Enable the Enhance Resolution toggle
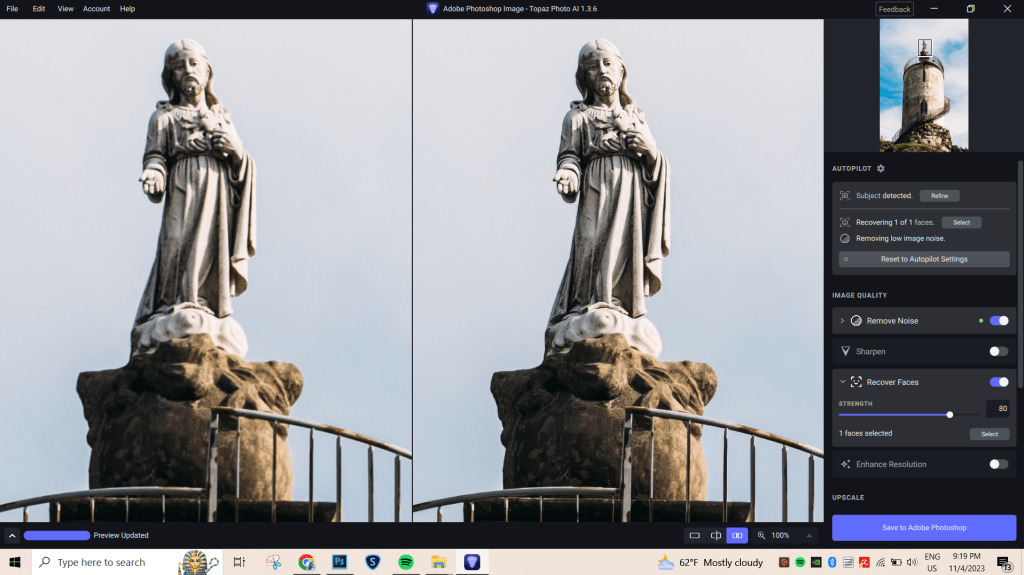This screenshot has width=1024, height=575. [998, 464]
